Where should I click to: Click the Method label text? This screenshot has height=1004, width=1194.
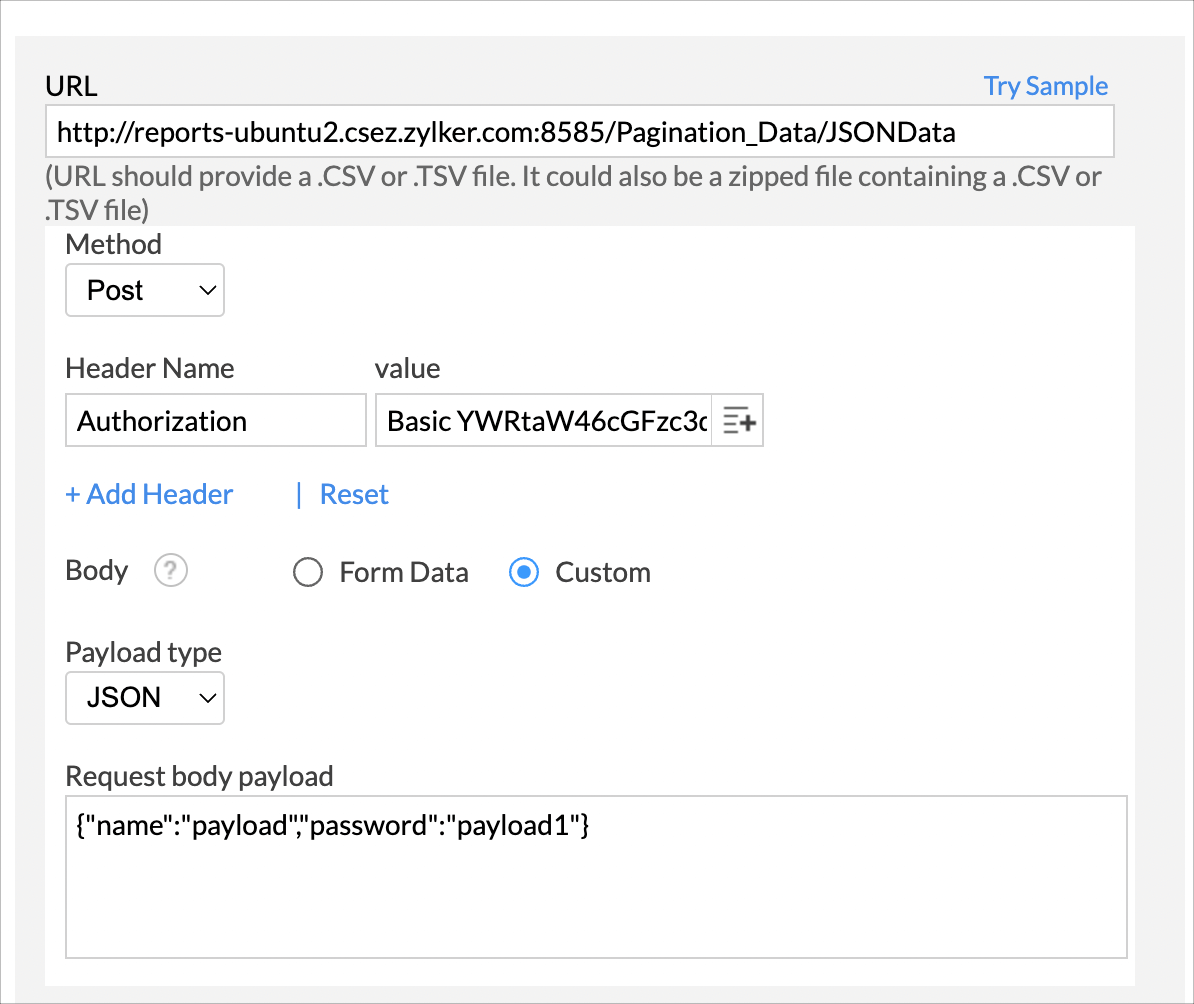tap(113, 244)
